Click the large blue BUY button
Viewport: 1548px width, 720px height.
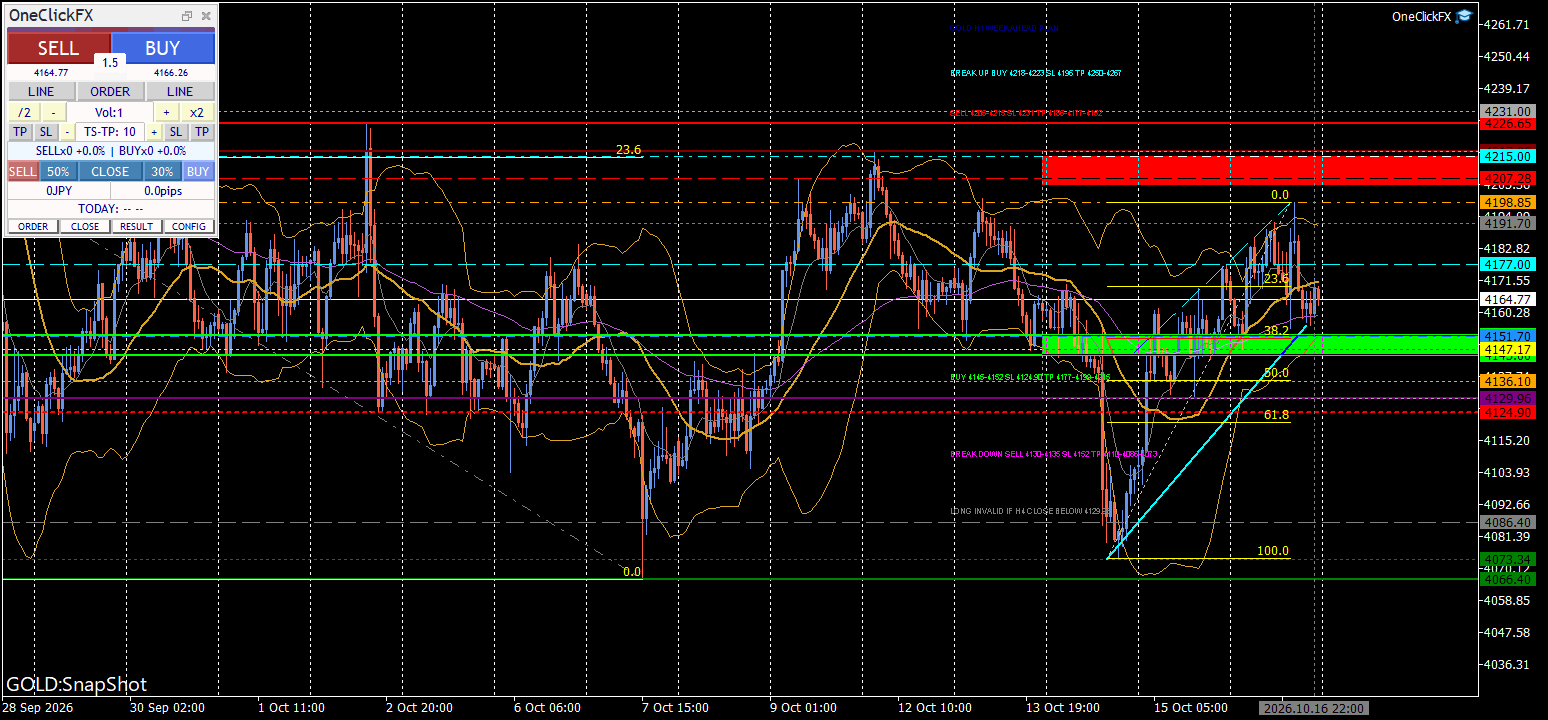coord(163,48)
